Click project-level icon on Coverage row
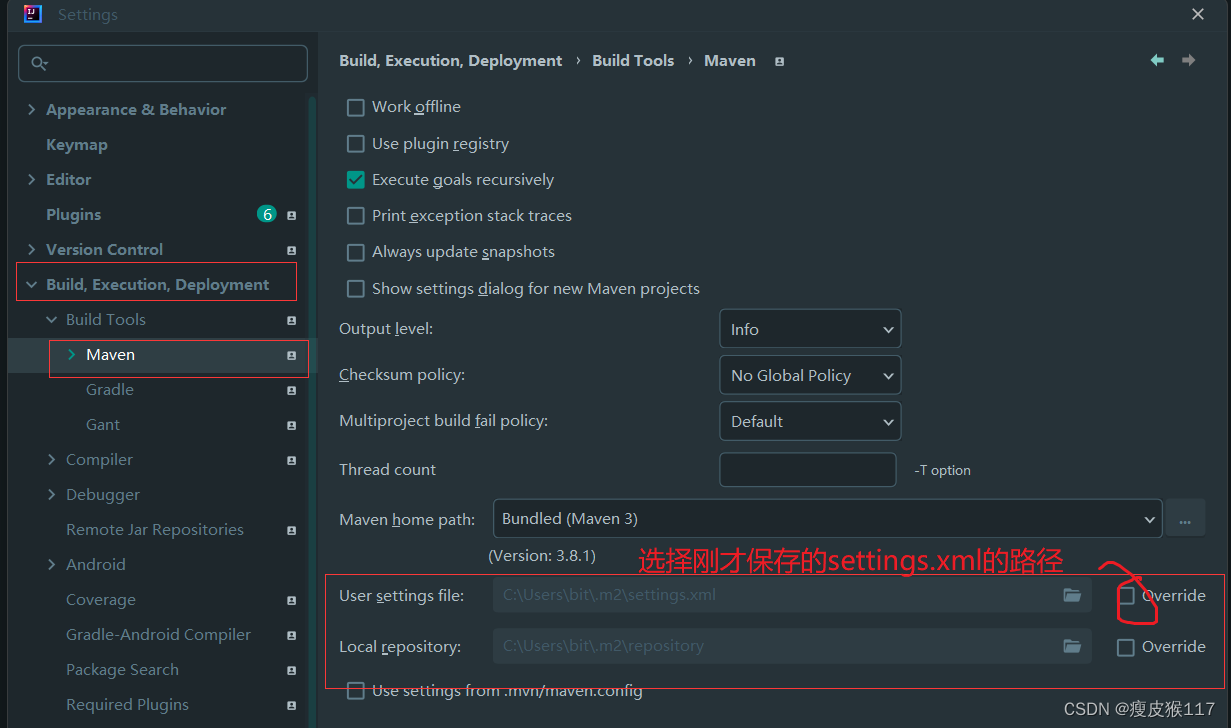The image size is (1231, 728). coord(291,600)
